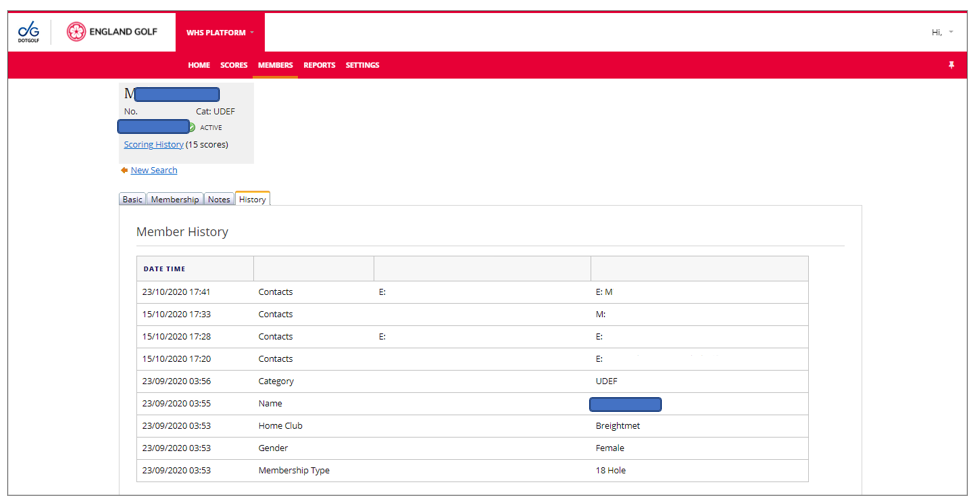Click the Name row label
The height and width of the screenshot is (502, 973).
point(270,403)
